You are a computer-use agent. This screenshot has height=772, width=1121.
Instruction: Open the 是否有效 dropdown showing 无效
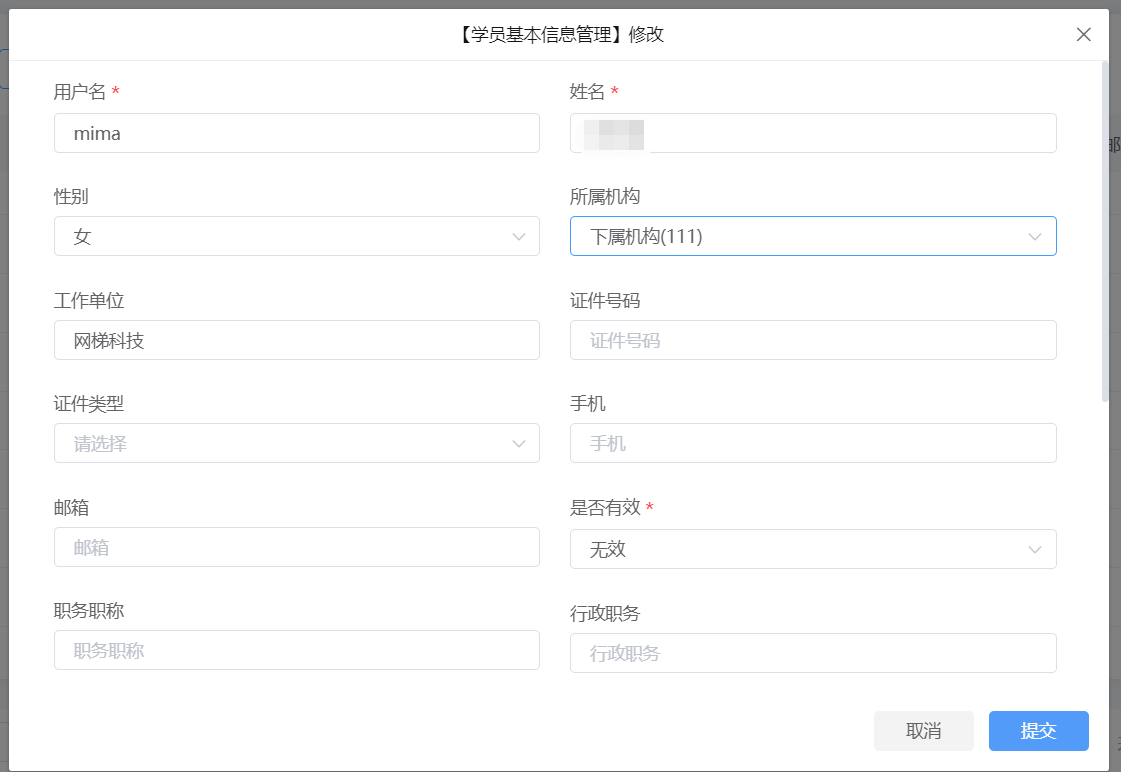pos(813,549)
